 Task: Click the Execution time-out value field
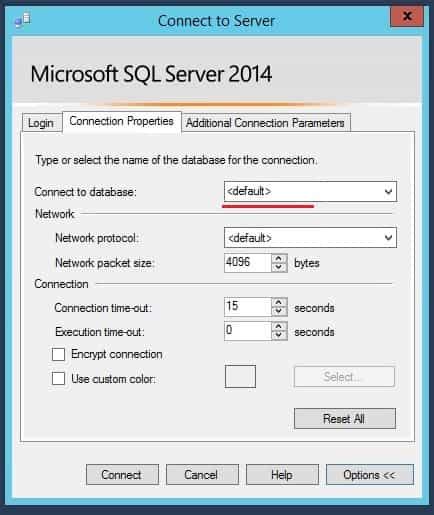[248, 331]
